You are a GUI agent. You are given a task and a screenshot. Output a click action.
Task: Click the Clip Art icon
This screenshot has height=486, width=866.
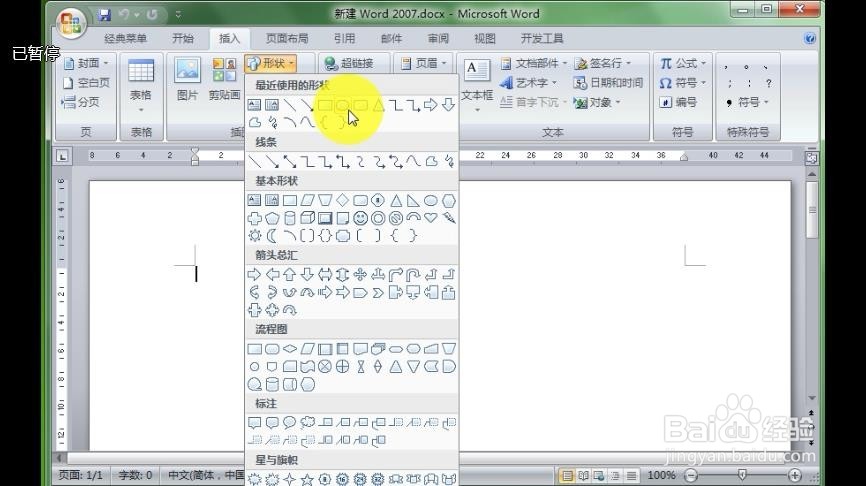click(x=224, y=80)
